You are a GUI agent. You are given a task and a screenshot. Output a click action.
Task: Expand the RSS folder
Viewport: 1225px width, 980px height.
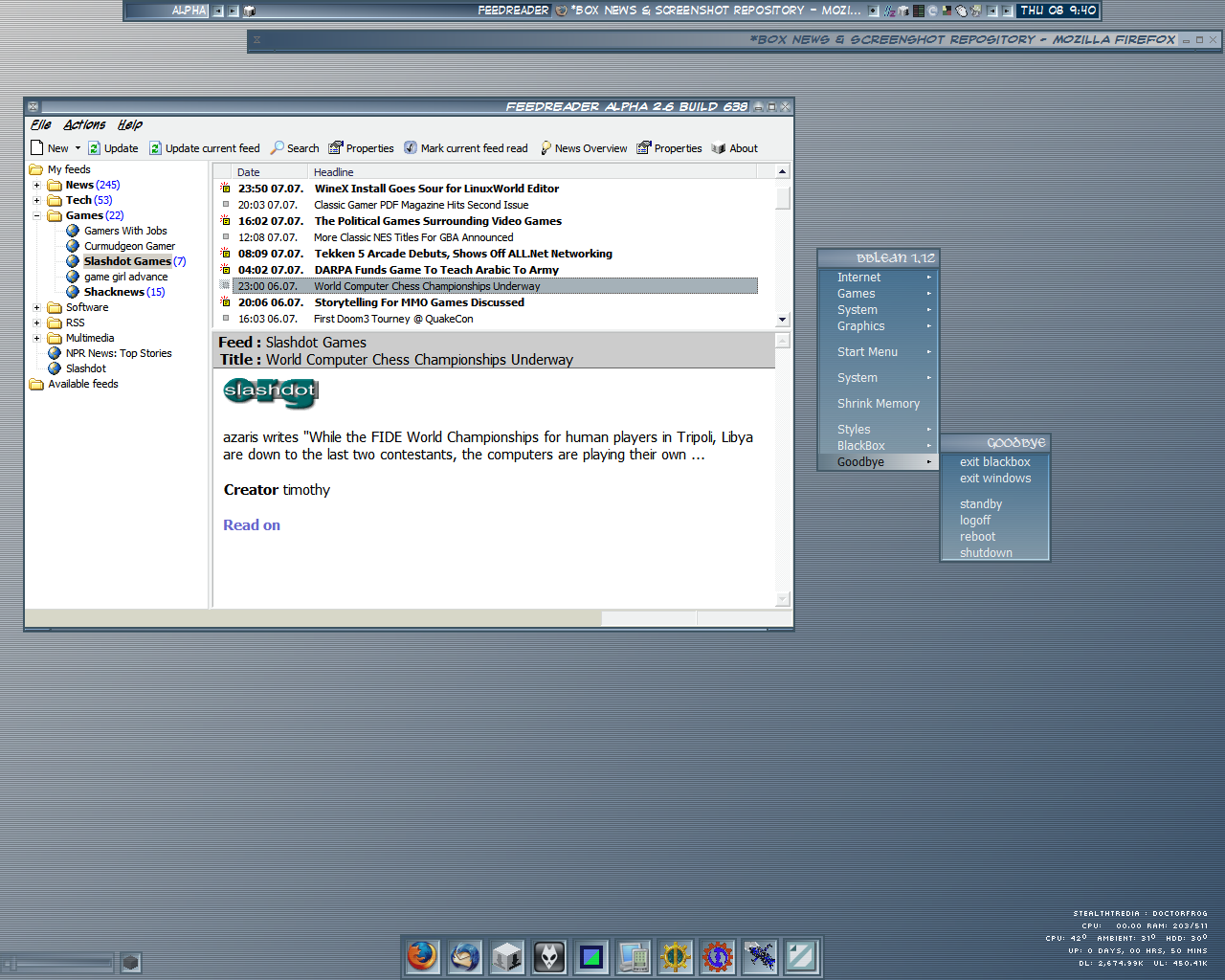[x=36, y=323]
